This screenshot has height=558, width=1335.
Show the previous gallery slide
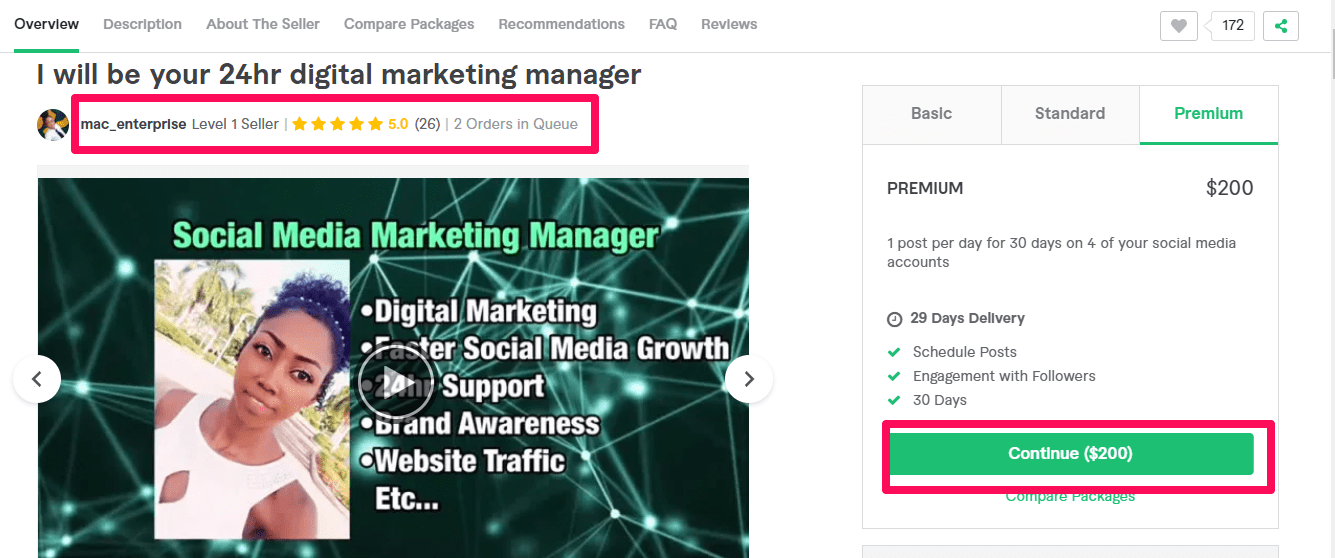pyautogui.click(x=37, y=379)
